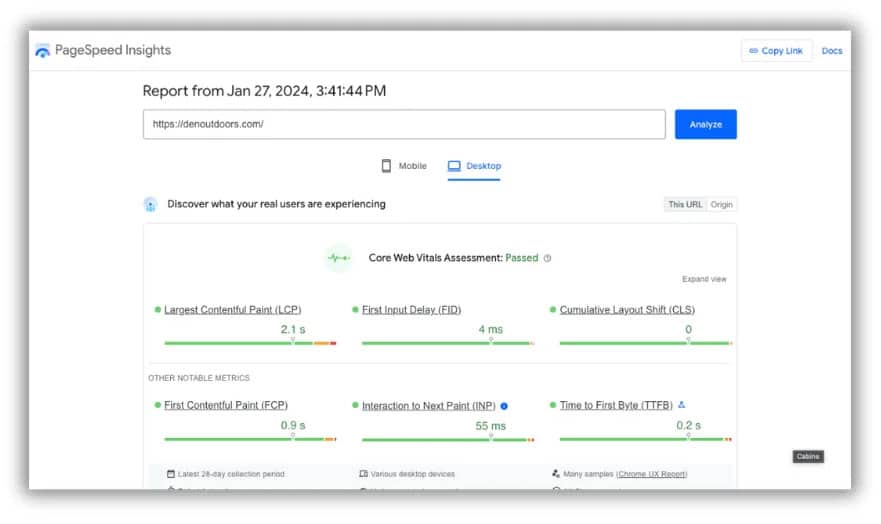Viewport: 881px width, 524px height.
Task: Click the real users icon beside Discover heading
Action: [x=150, y=204]
